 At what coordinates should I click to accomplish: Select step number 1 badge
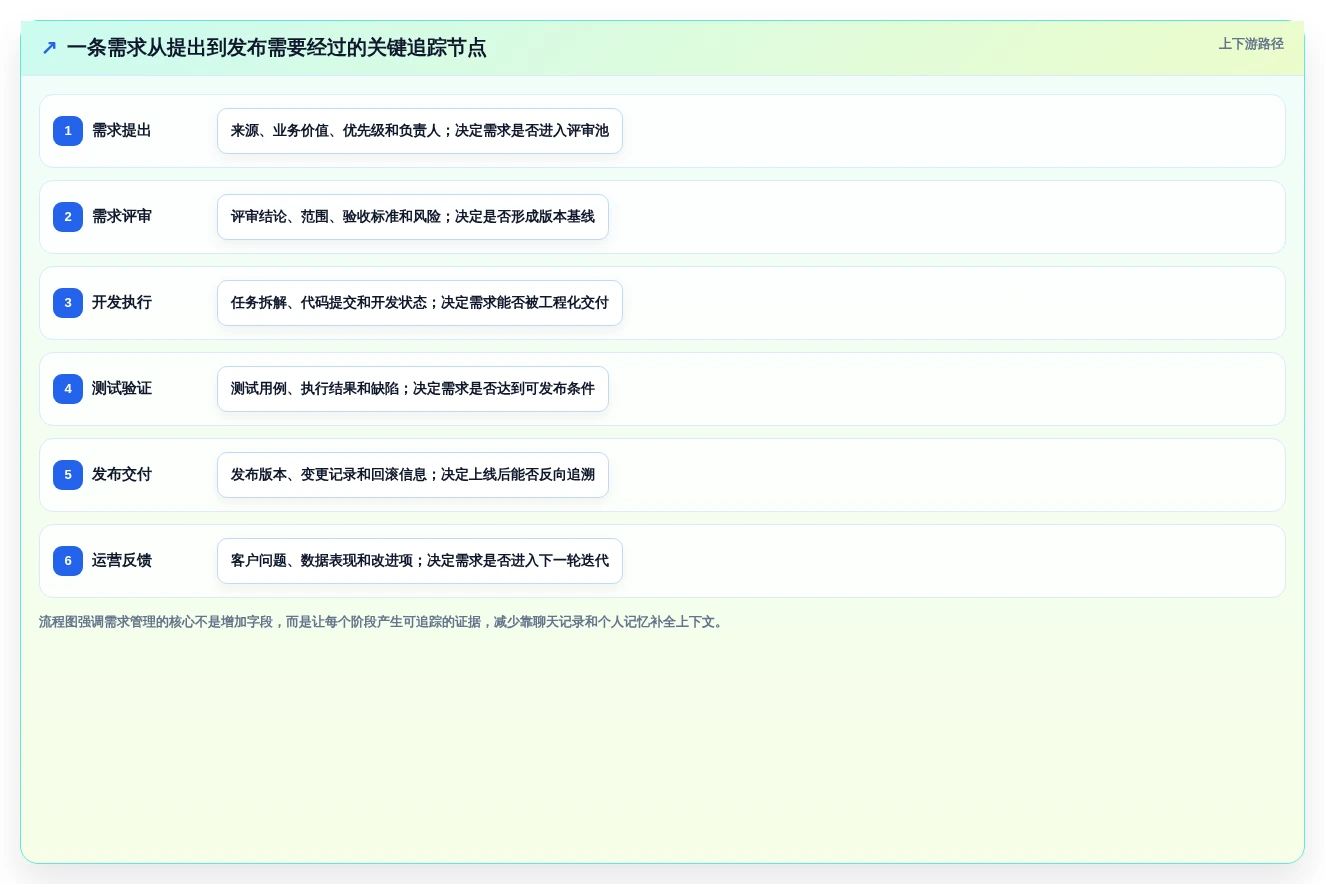tap(68, 131)
